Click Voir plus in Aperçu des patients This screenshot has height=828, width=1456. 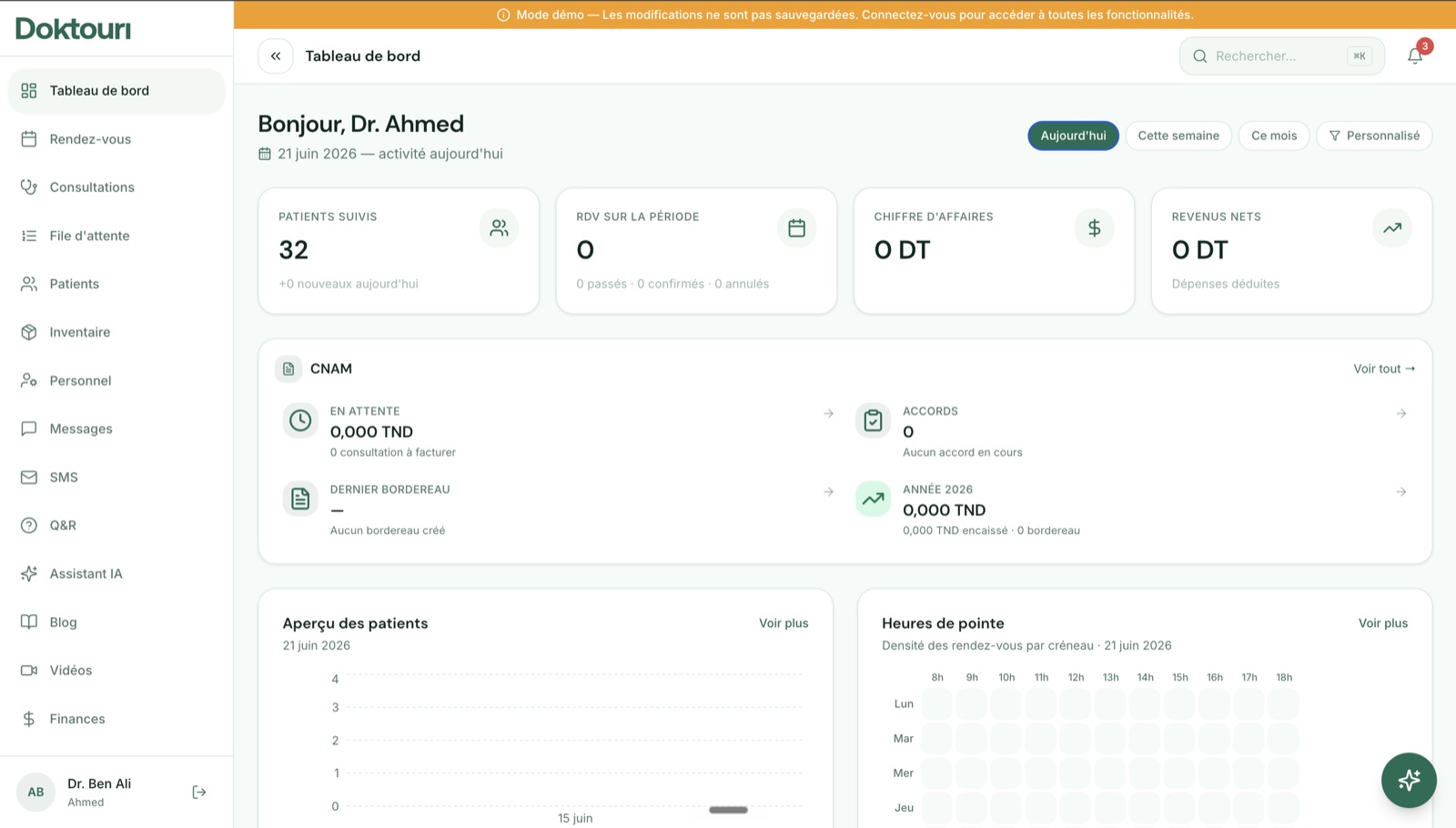tap(784, 623)
